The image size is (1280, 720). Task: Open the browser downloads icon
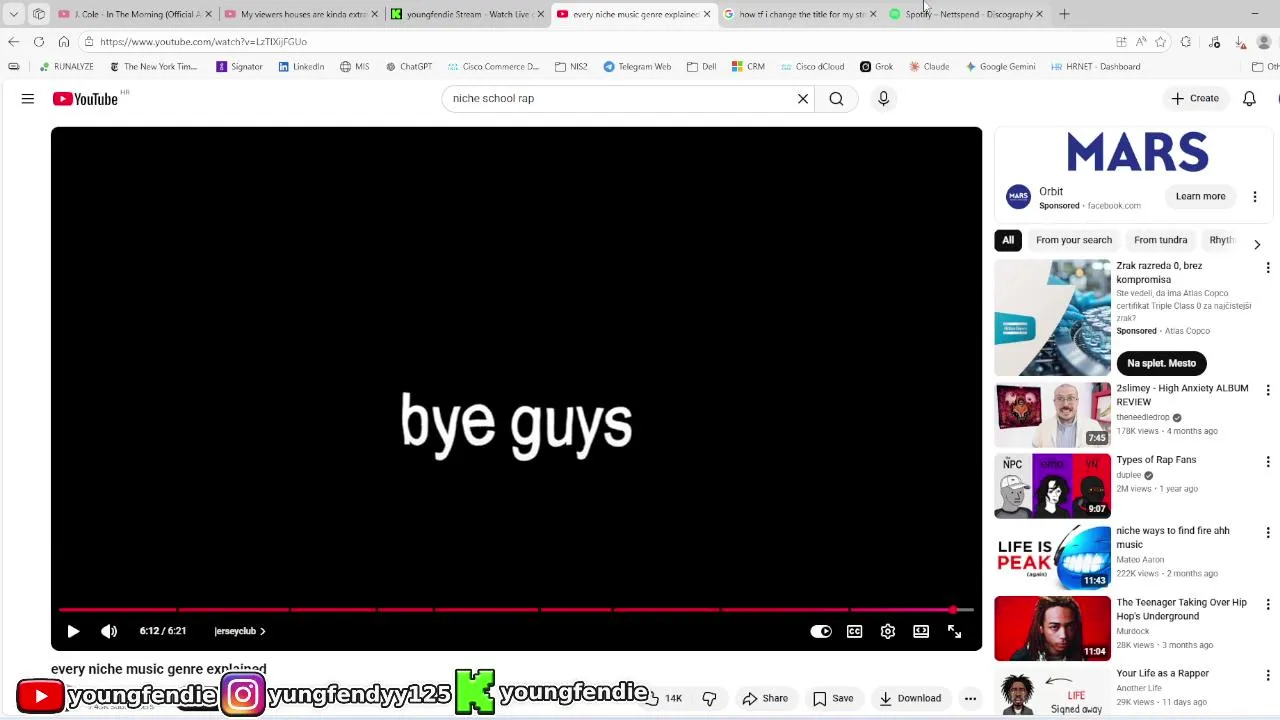(1240, 42)
